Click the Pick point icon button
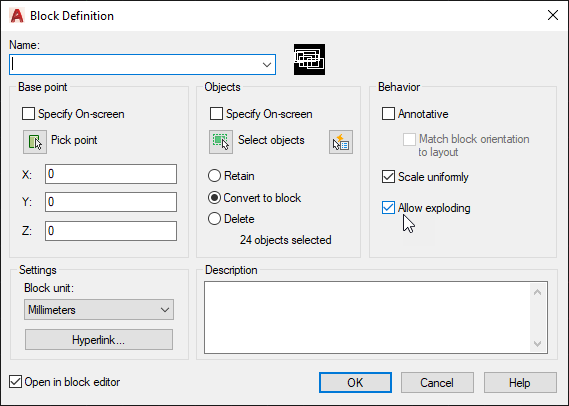The width and height of the screenshot is (569, 406). 35,142
